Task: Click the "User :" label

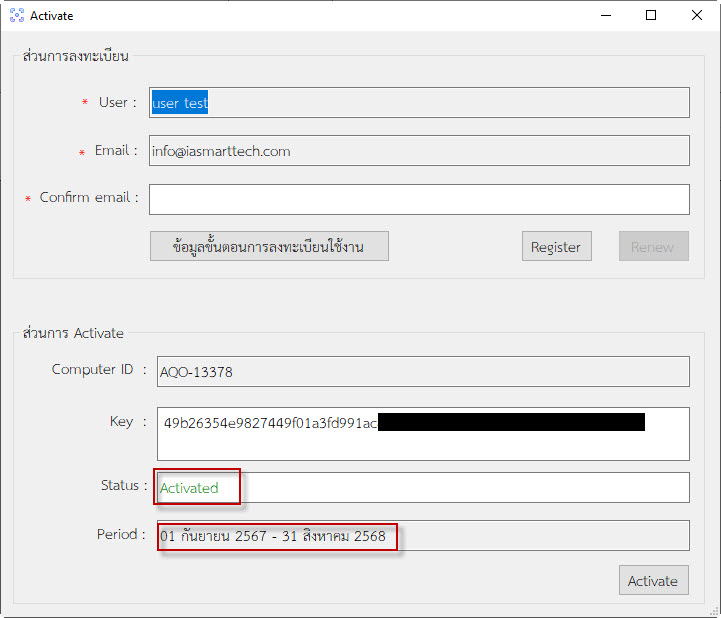Action: tap(118, 102)
